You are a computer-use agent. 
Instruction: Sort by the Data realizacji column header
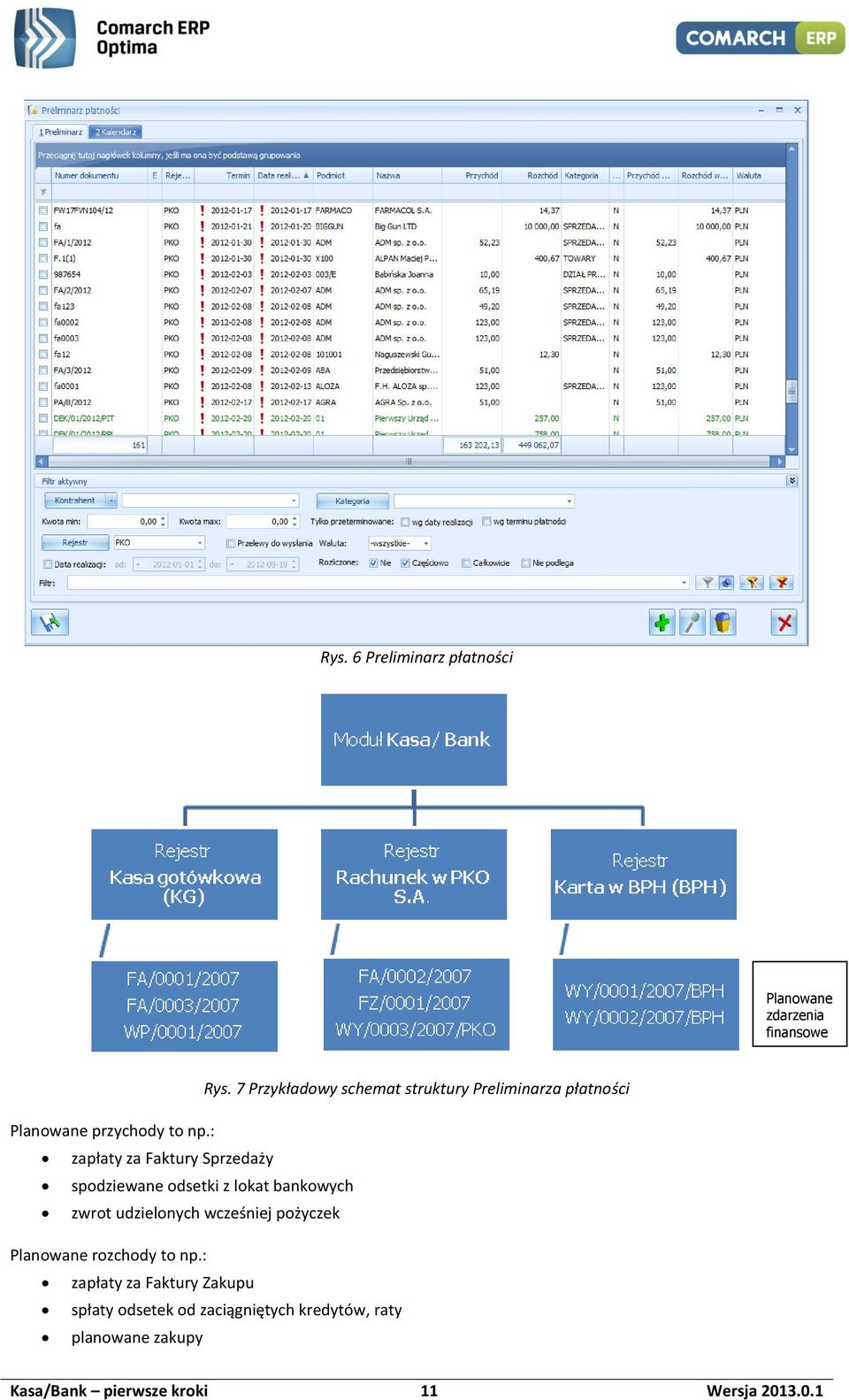coord(283,175)
